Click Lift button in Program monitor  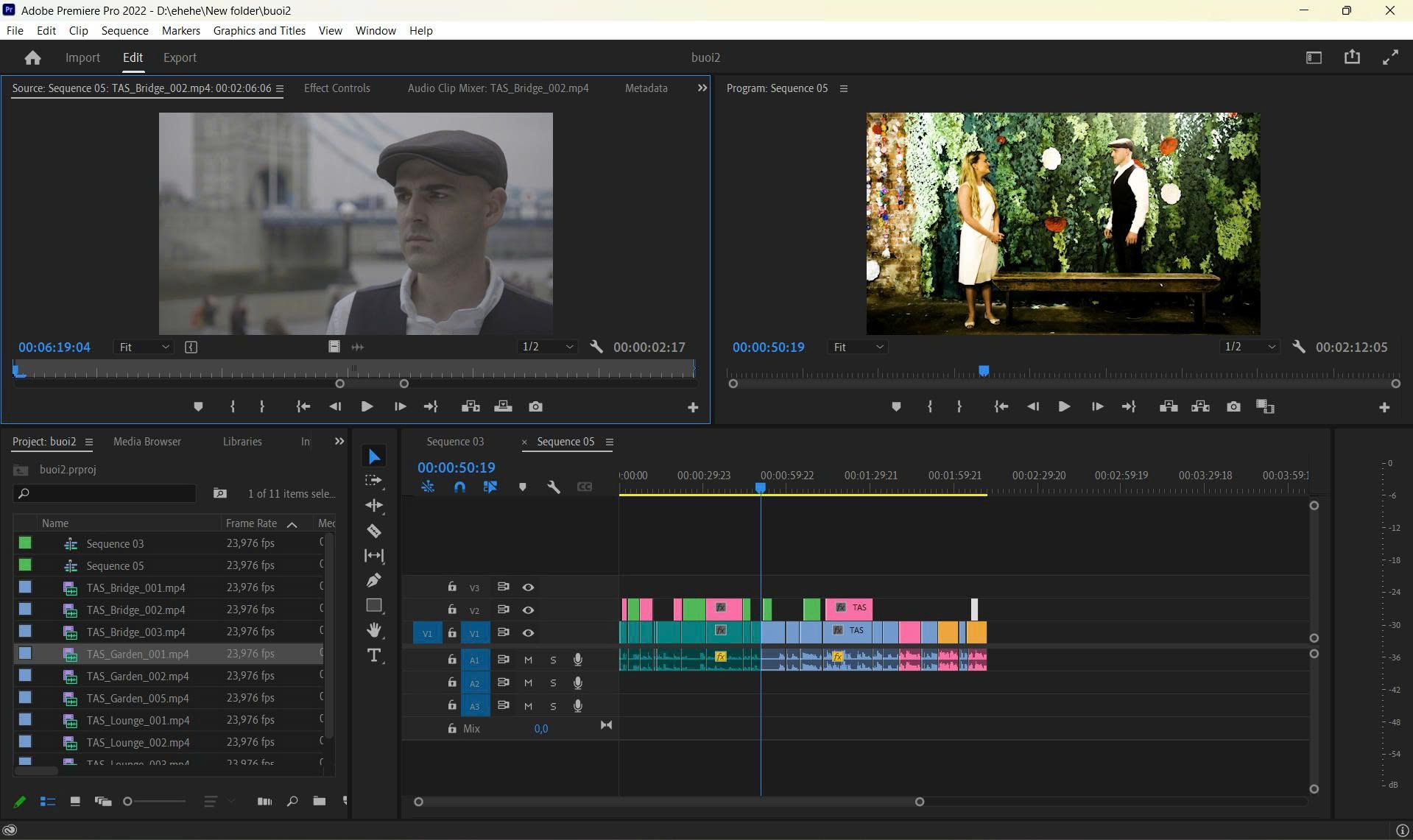[1169, 406]
